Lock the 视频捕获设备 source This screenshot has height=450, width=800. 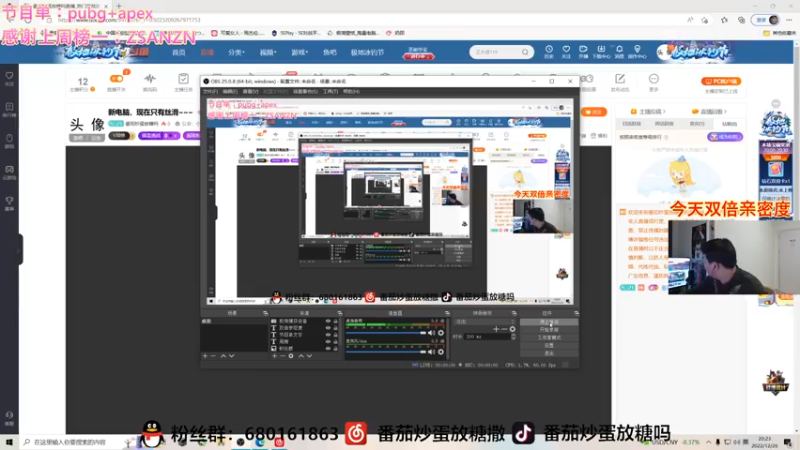335,321
